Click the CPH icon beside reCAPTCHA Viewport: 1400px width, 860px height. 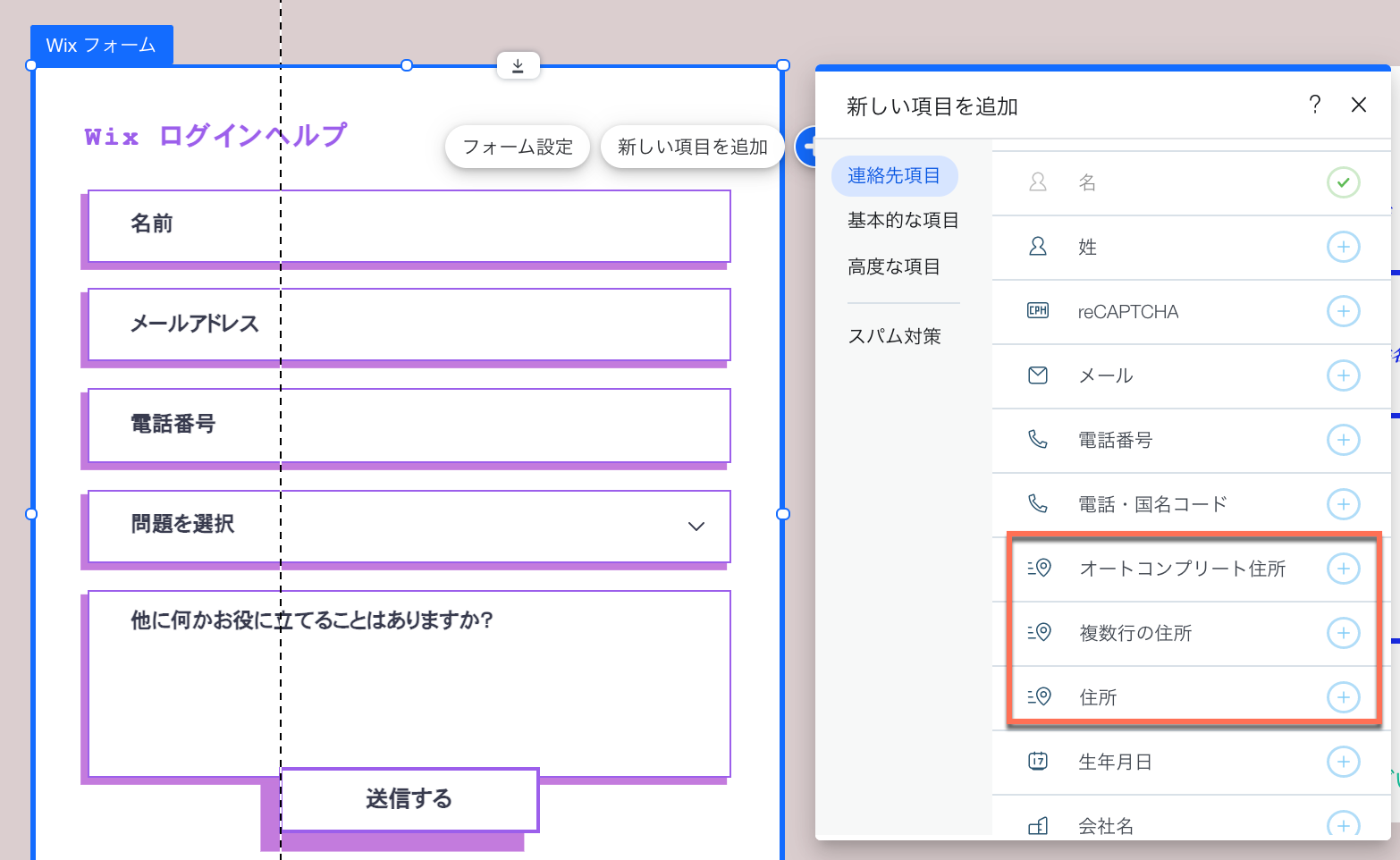coord(1038,311)
